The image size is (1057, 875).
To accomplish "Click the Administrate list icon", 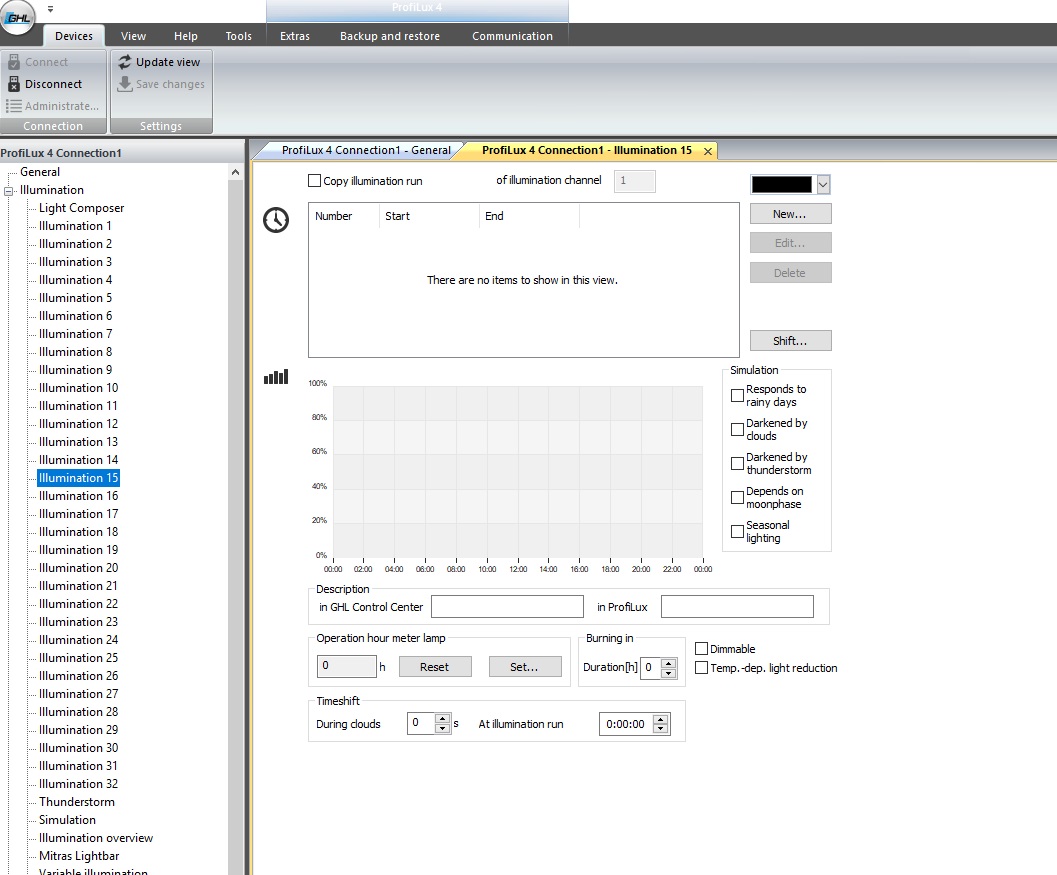I will 13,106.
